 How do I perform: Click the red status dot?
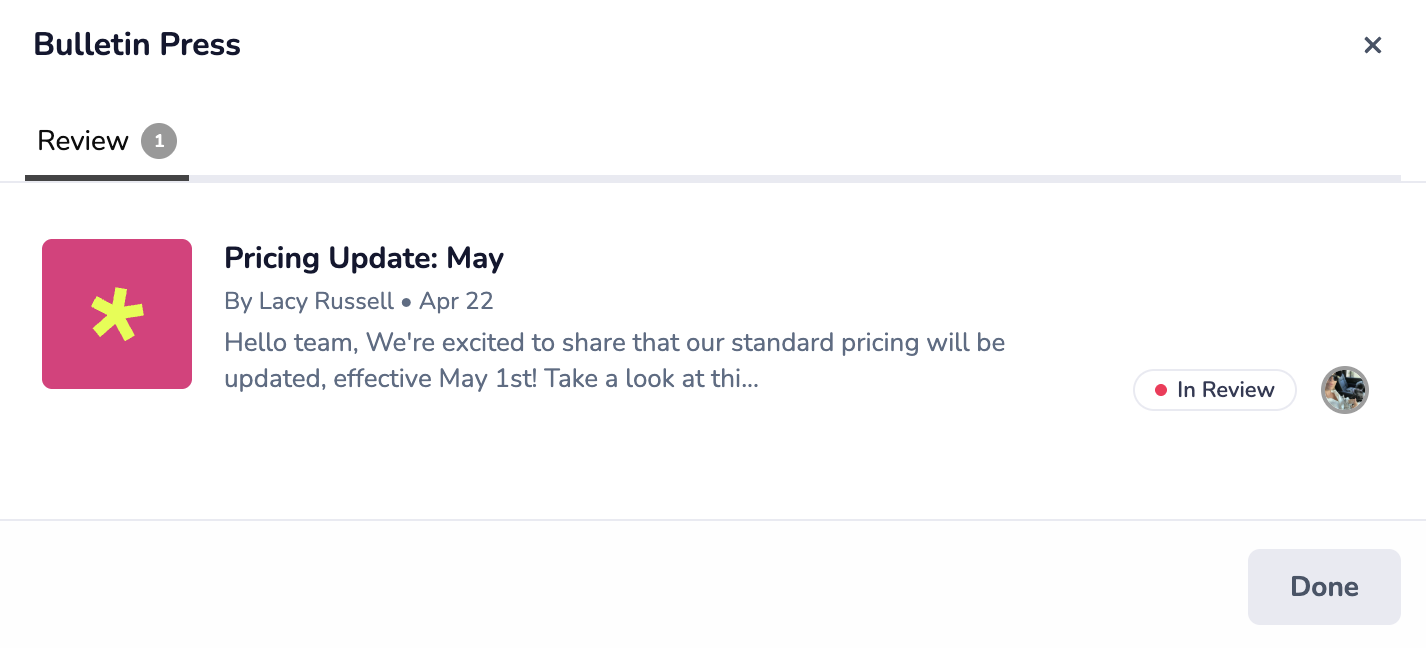point(1161,390)
